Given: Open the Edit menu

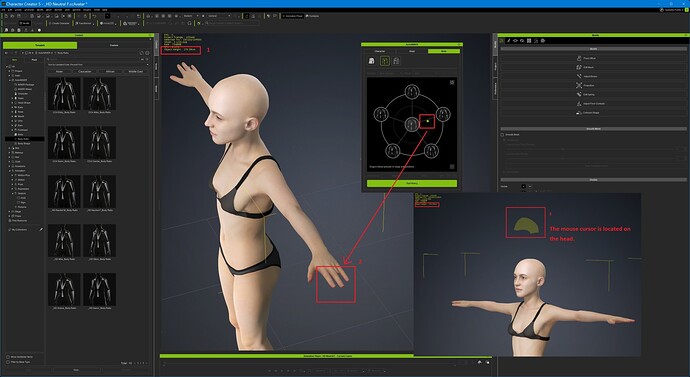Looking at the screenshot, I should [10, 10].
